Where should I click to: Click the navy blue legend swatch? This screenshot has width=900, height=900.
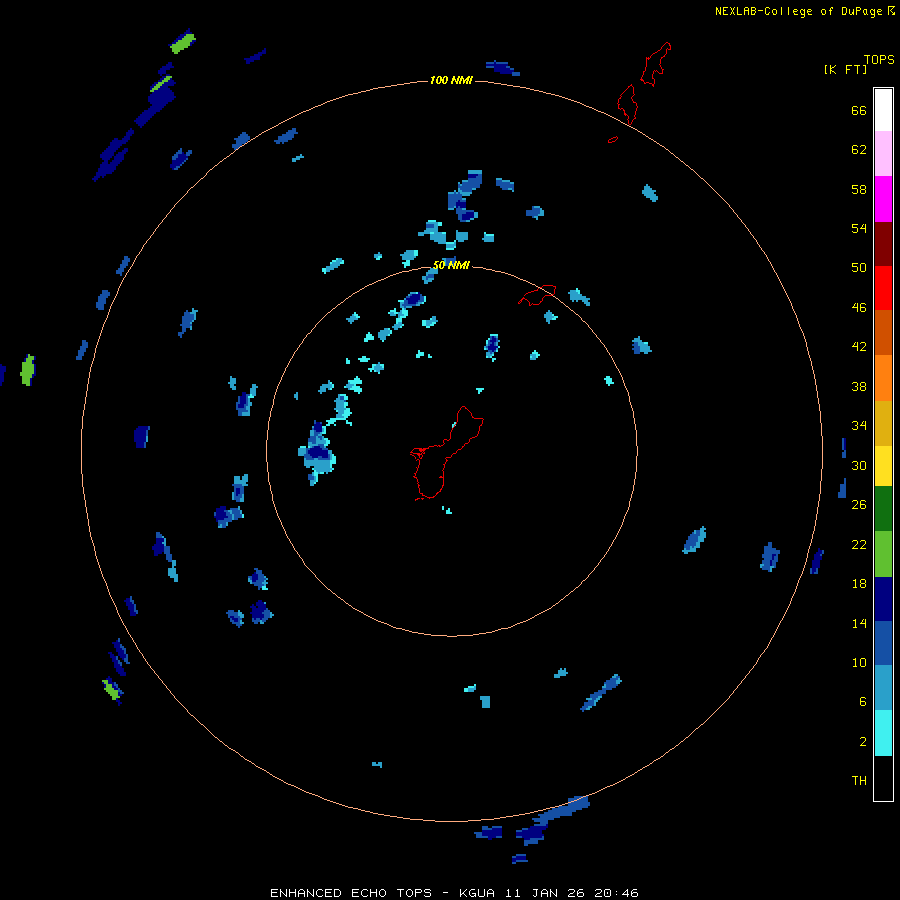pos(883,599)
